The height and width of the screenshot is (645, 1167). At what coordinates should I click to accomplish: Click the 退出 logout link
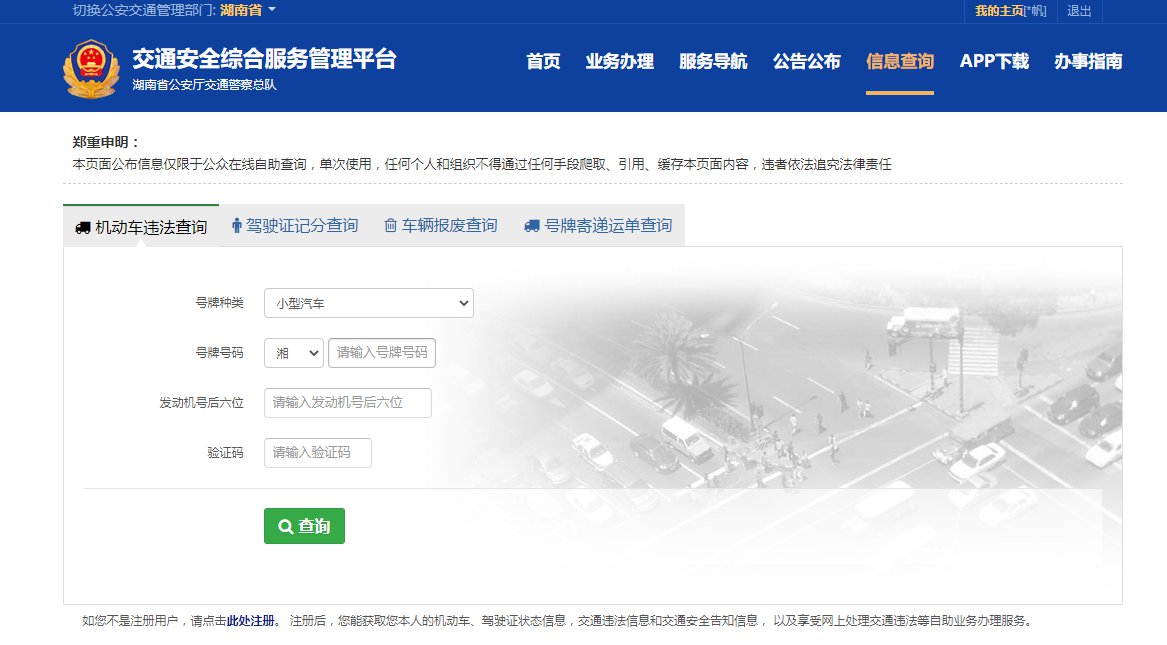click(1079, 10)
